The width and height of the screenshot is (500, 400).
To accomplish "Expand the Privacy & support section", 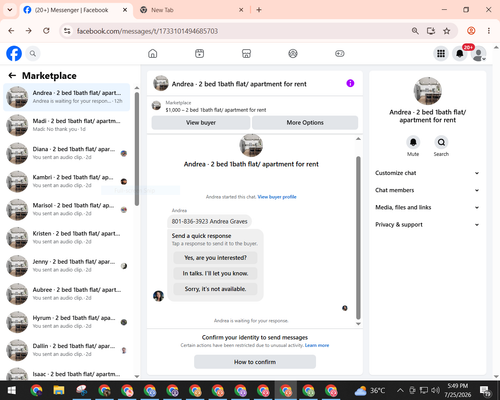I will tap(427, 225).
